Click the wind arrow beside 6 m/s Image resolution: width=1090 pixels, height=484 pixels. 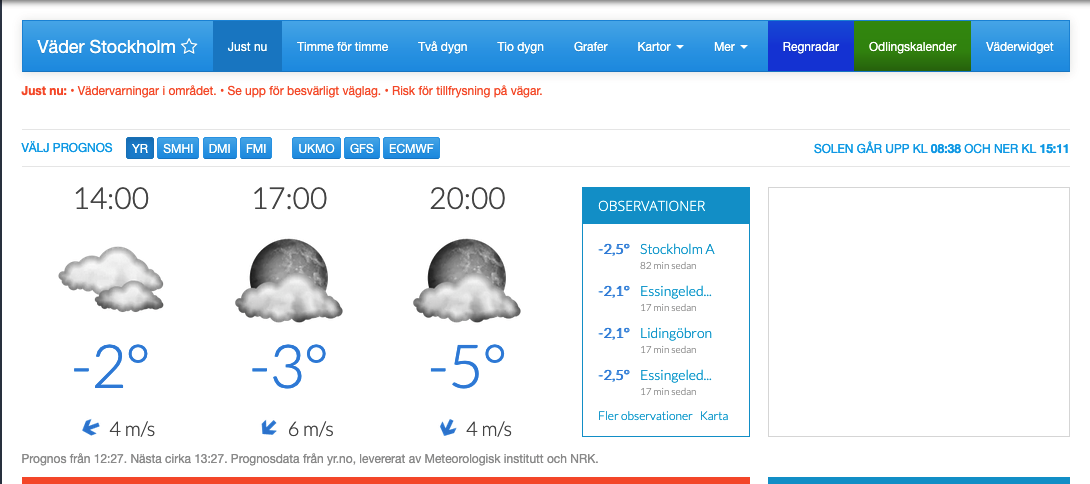268,428
